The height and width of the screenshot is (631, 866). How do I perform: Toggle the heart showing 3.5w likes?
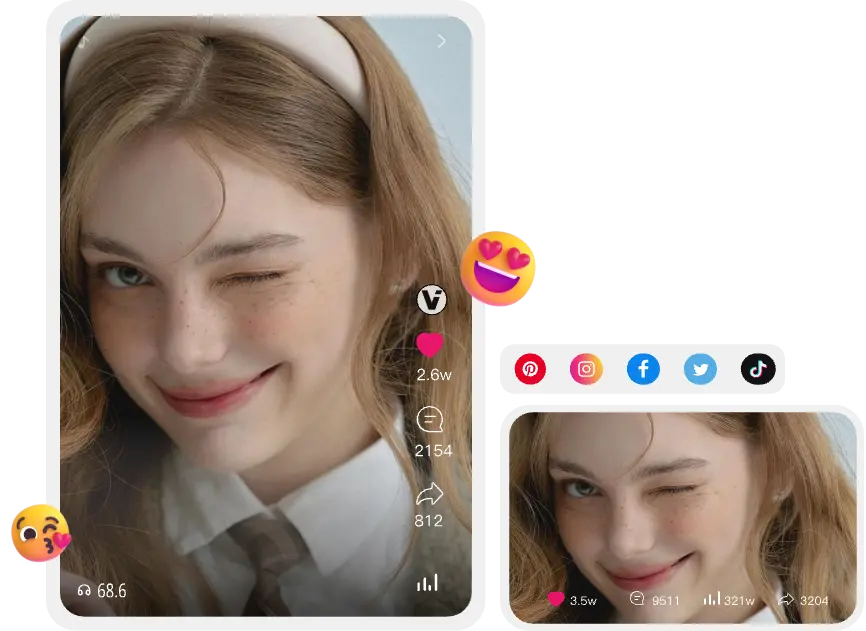(556, 600)
